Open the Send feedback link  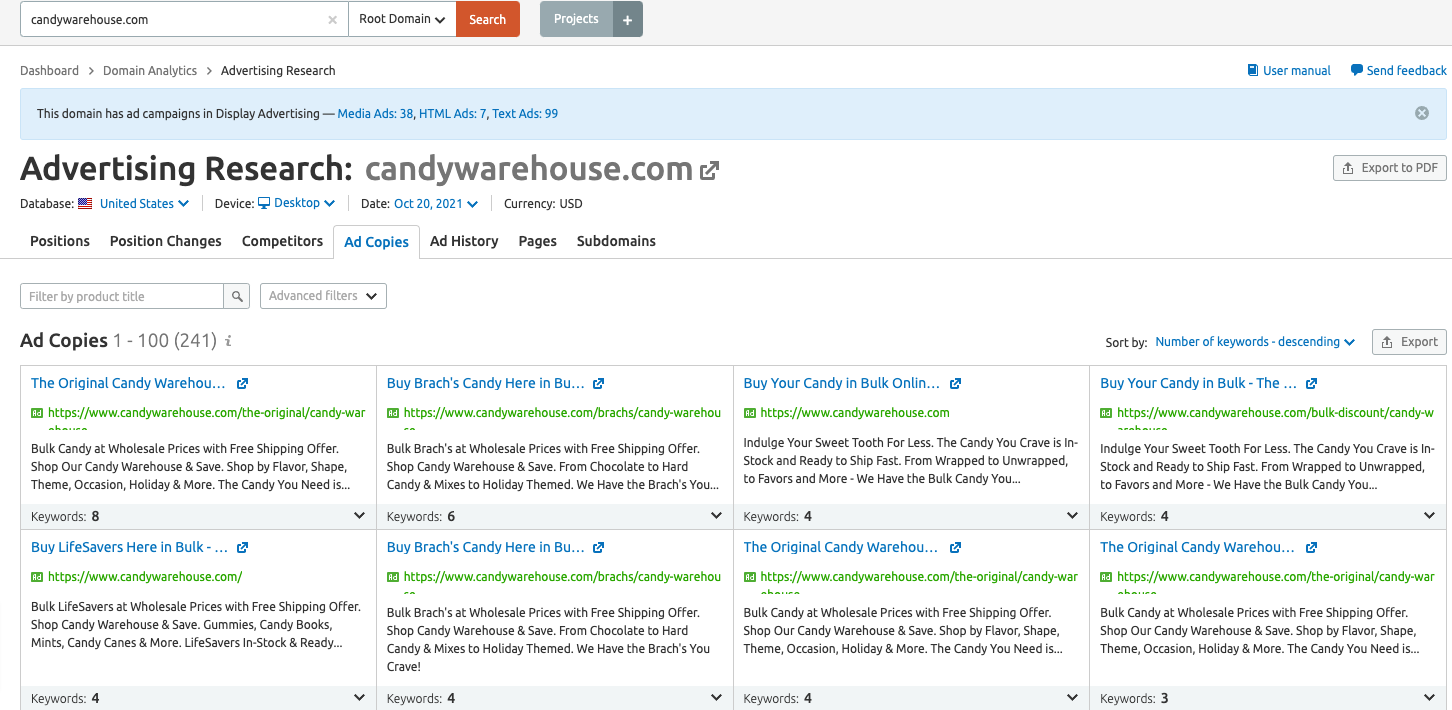coord(1398,71)
